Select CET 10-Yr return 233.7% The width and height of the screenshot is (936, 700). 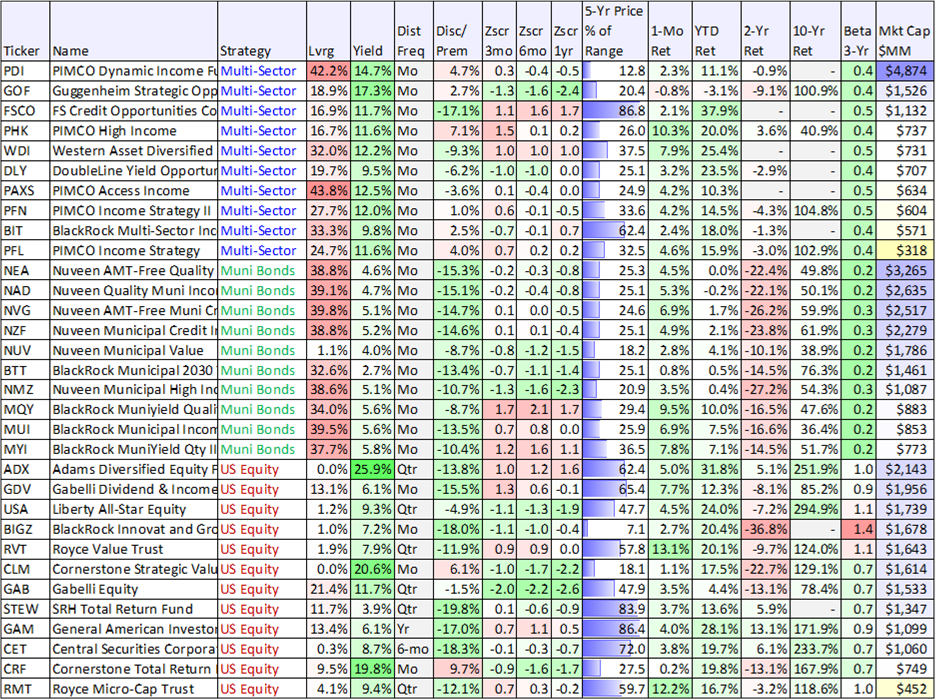tap(815, 649)
